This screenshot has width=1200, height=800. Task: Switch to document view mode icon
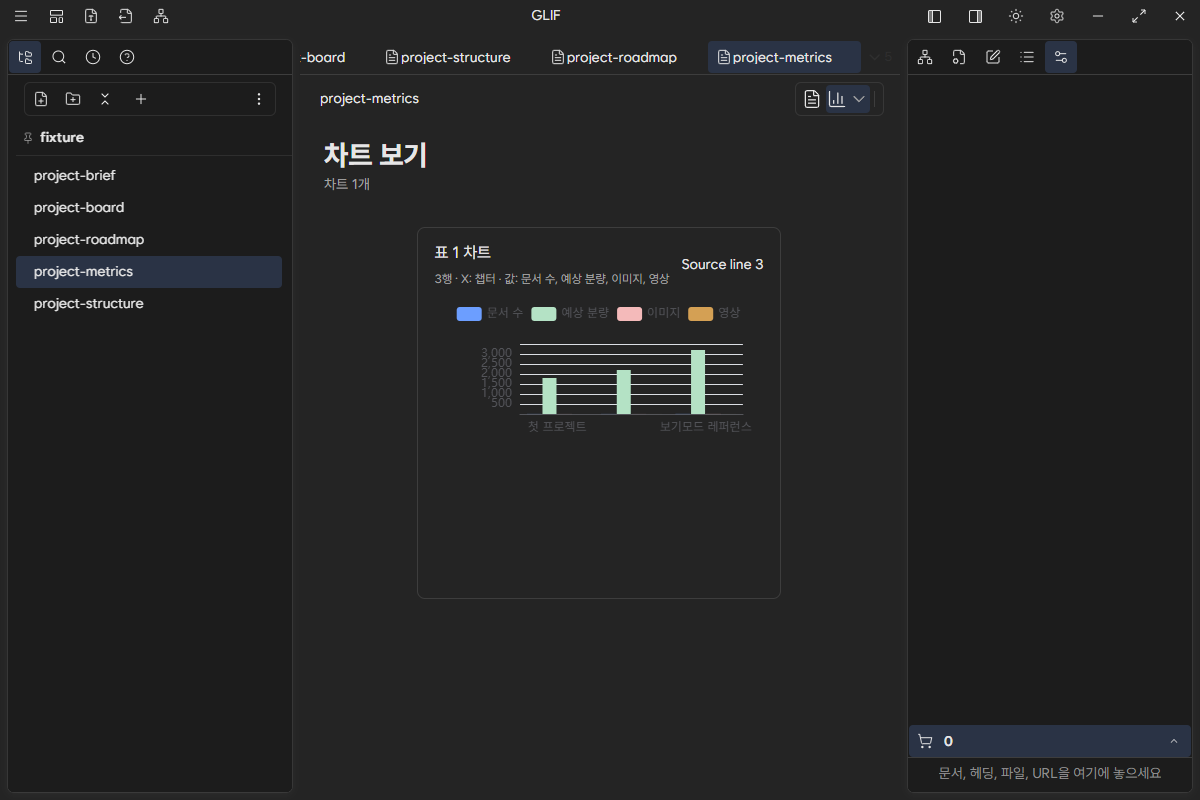click(x=812, y=99)
